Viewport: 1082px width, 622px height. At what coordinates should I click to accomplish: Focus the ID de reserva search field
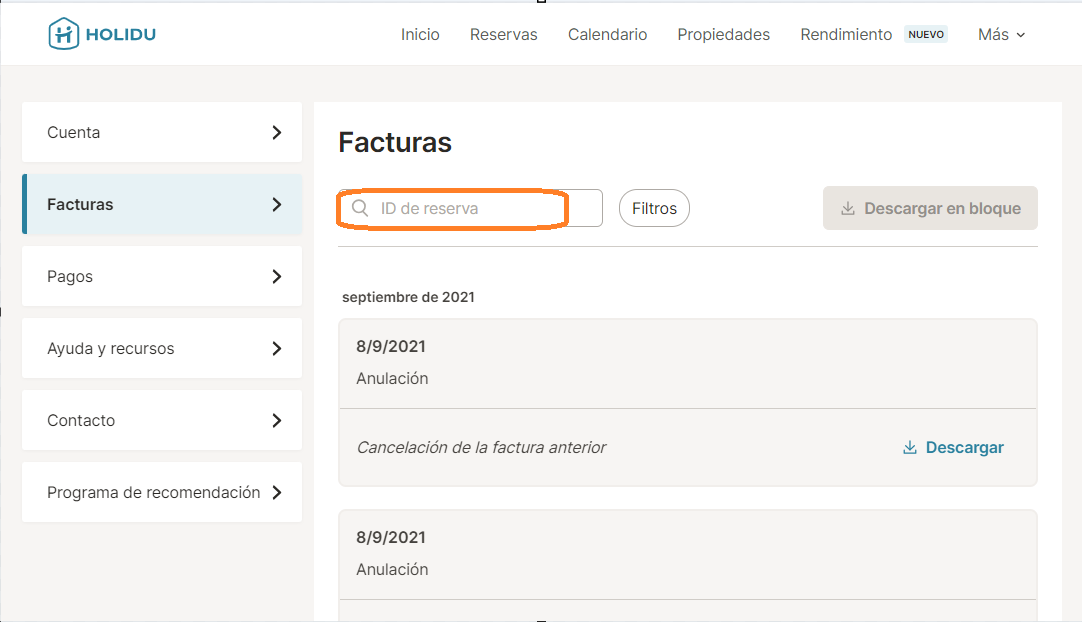(x=480, y=208)
